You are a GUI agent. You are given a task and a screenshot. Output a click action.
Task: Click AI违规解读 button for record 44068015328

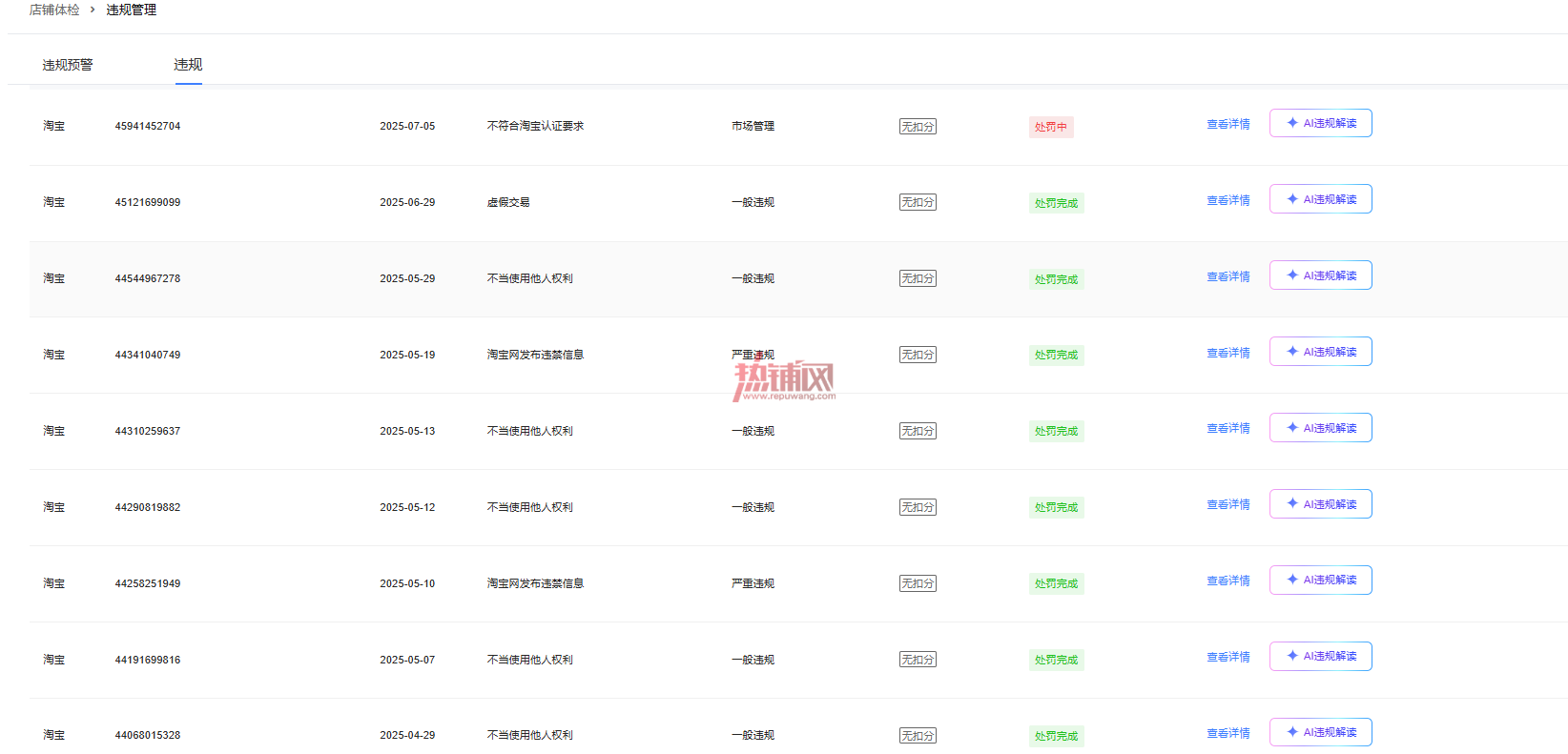1321,732
